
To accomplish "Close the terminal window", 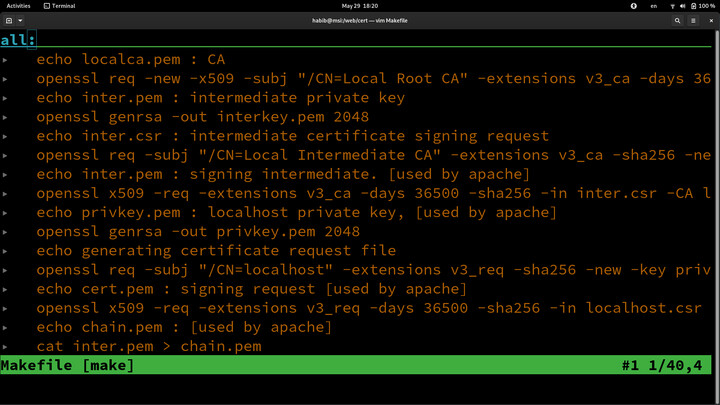I will click(711, 21).
